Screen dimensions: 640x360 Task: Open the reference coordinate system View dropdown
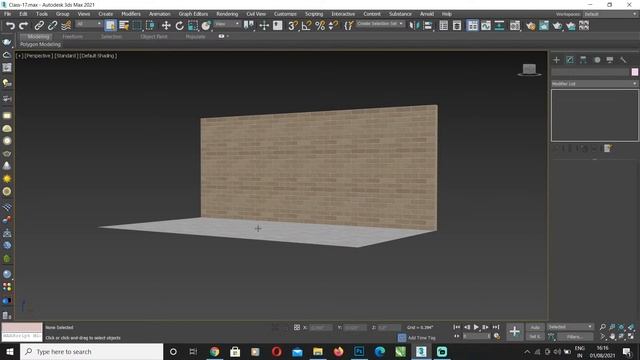tap(227, 24)
